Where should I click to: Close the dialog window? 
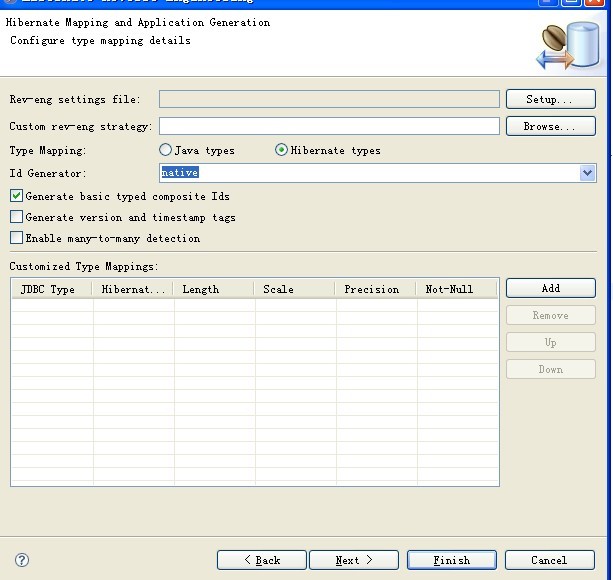[594, 2]
